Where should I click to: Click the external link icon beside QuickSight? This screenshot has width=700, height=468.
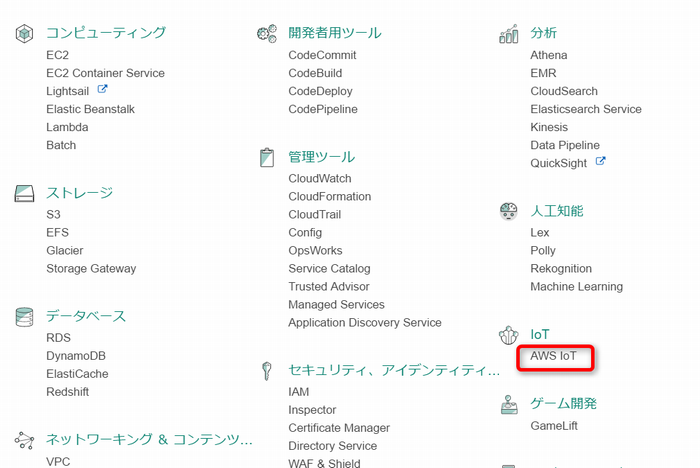600,161
